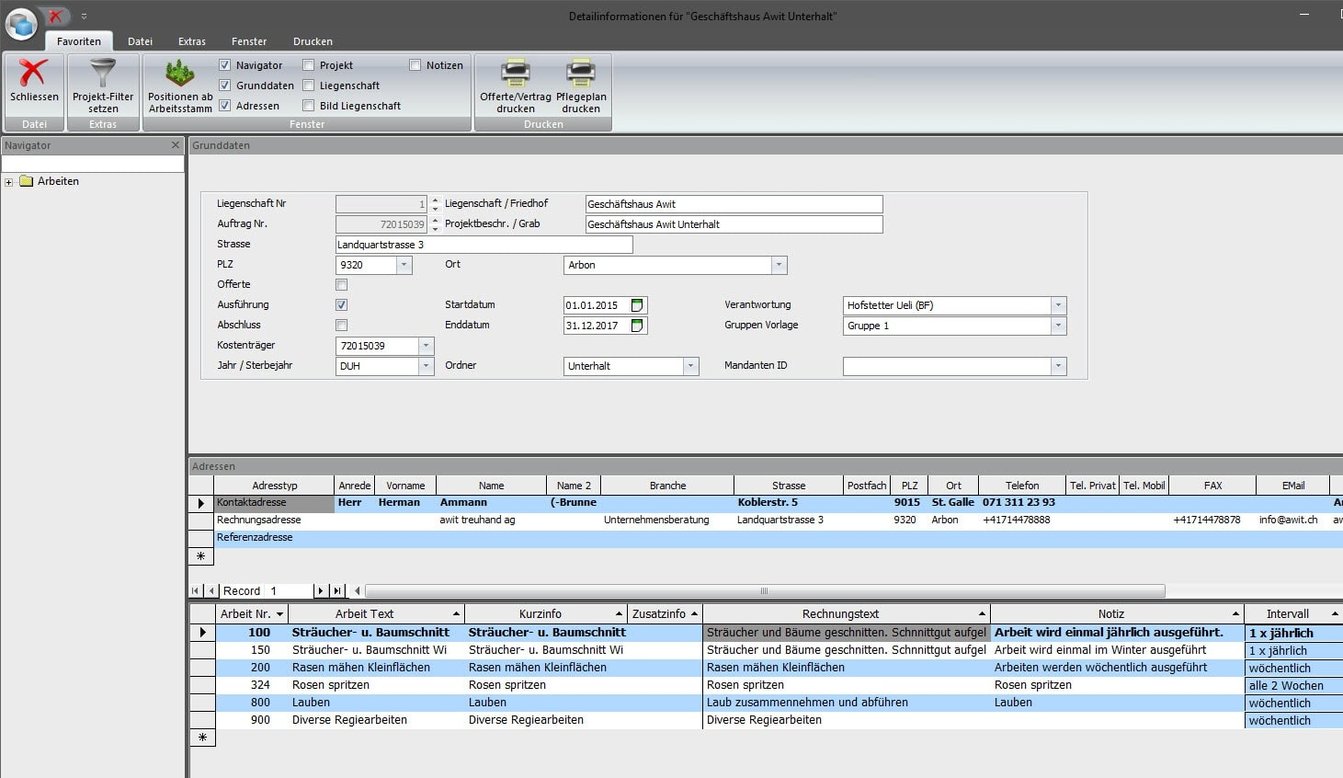Sort by Arbeit Text column header
The width and height of the screenshot is (1343, 778).
point(364,614)
